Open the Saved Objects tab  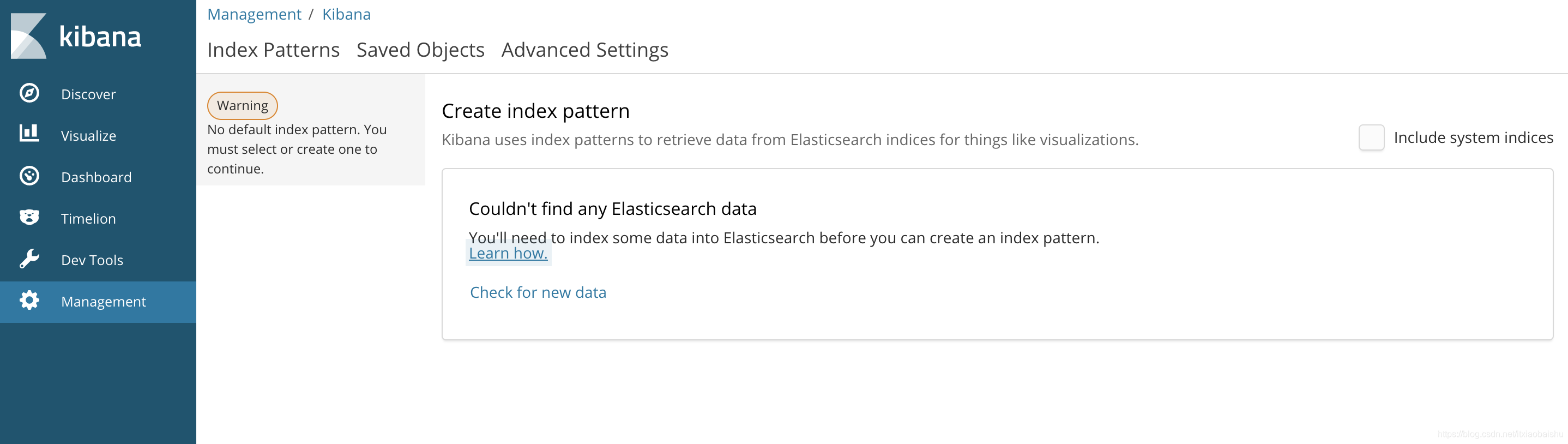point(420,50)
